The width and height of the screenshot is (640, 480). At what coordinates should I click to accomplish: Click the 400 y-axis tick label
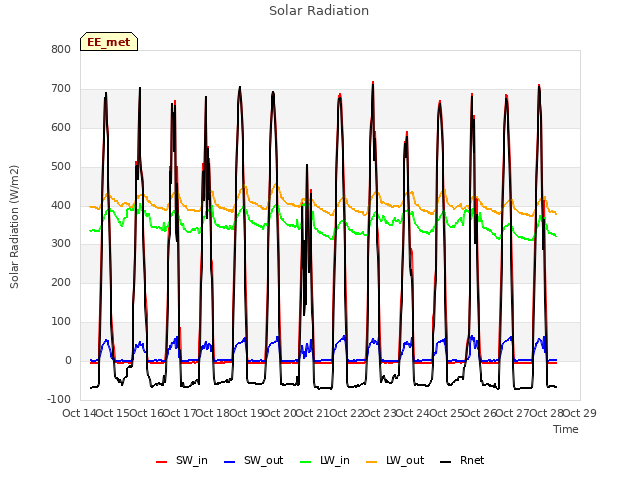61,205
